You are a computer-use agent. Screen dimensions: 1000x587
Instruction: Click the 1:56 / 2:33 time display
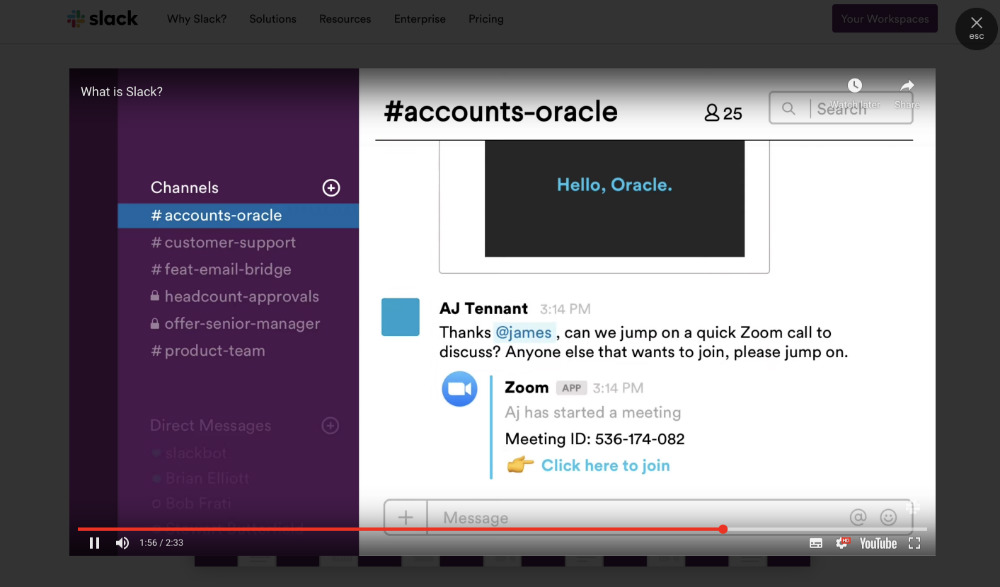[x=161, y=543]
